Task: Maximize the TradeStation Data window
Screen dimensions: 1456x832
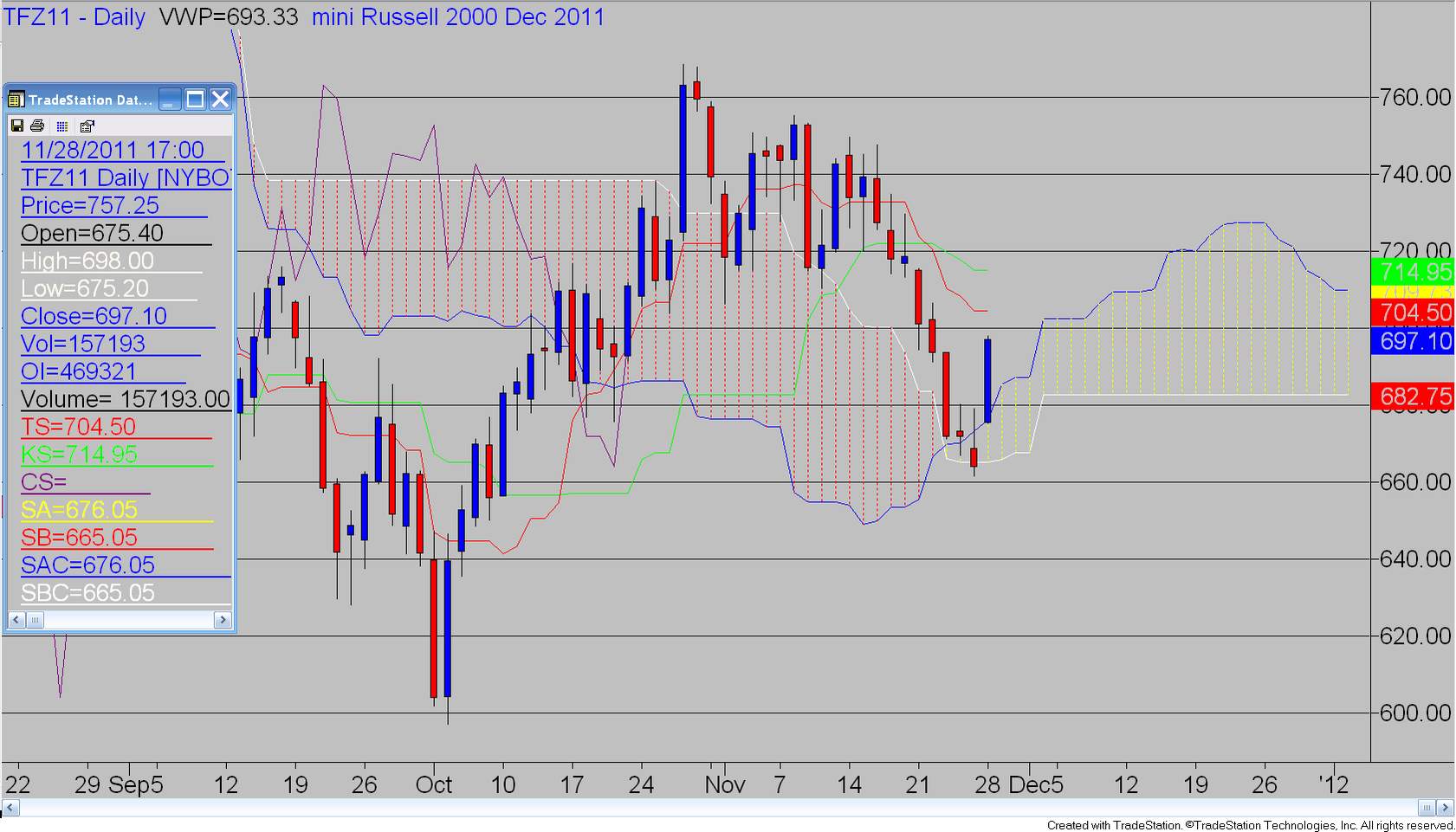Action: (196, 100)
